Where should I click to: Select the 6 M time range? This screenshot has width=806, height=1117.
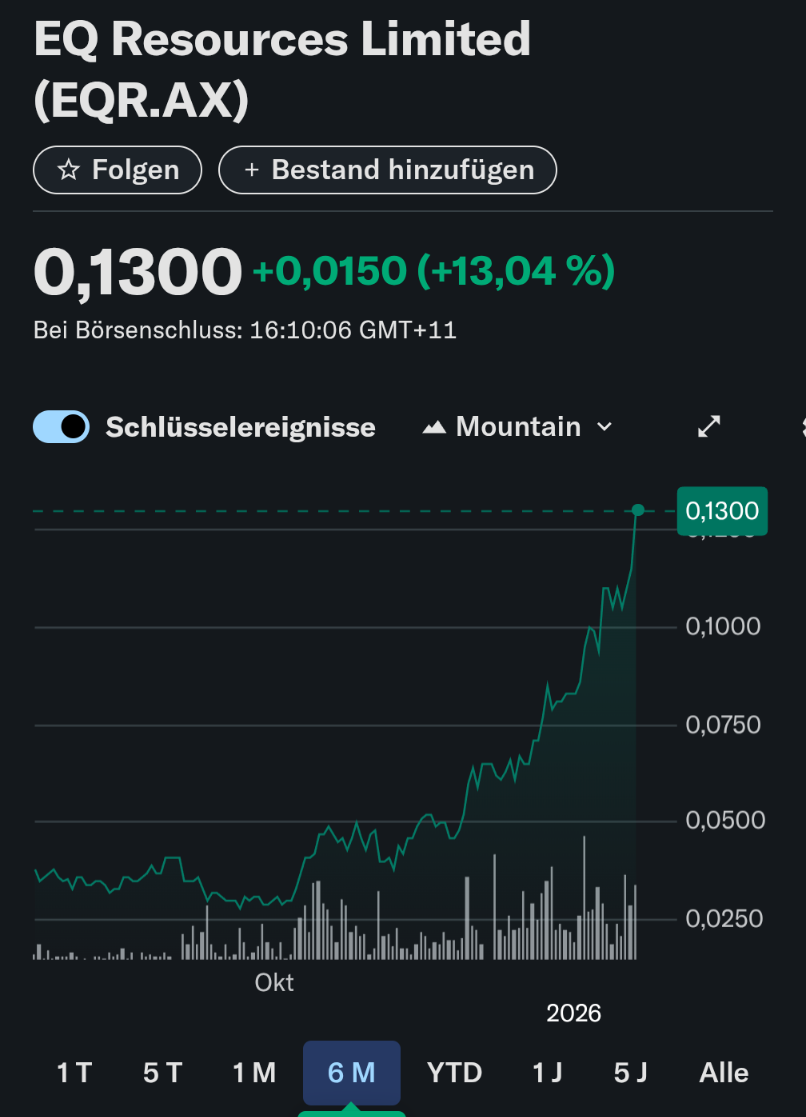[351, 1073]
